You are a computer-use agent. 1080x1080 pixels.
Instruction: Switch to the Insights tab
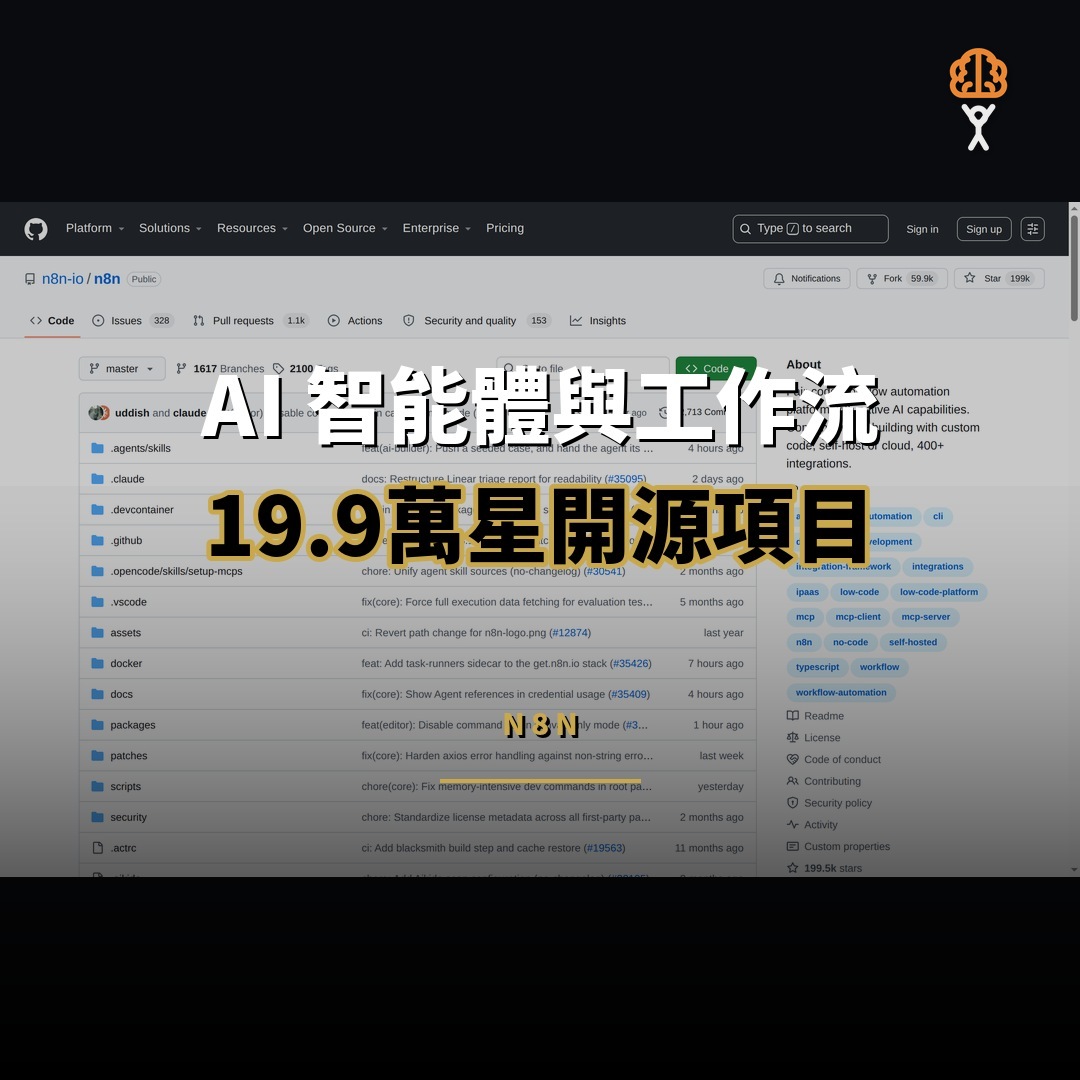point(598,321)
